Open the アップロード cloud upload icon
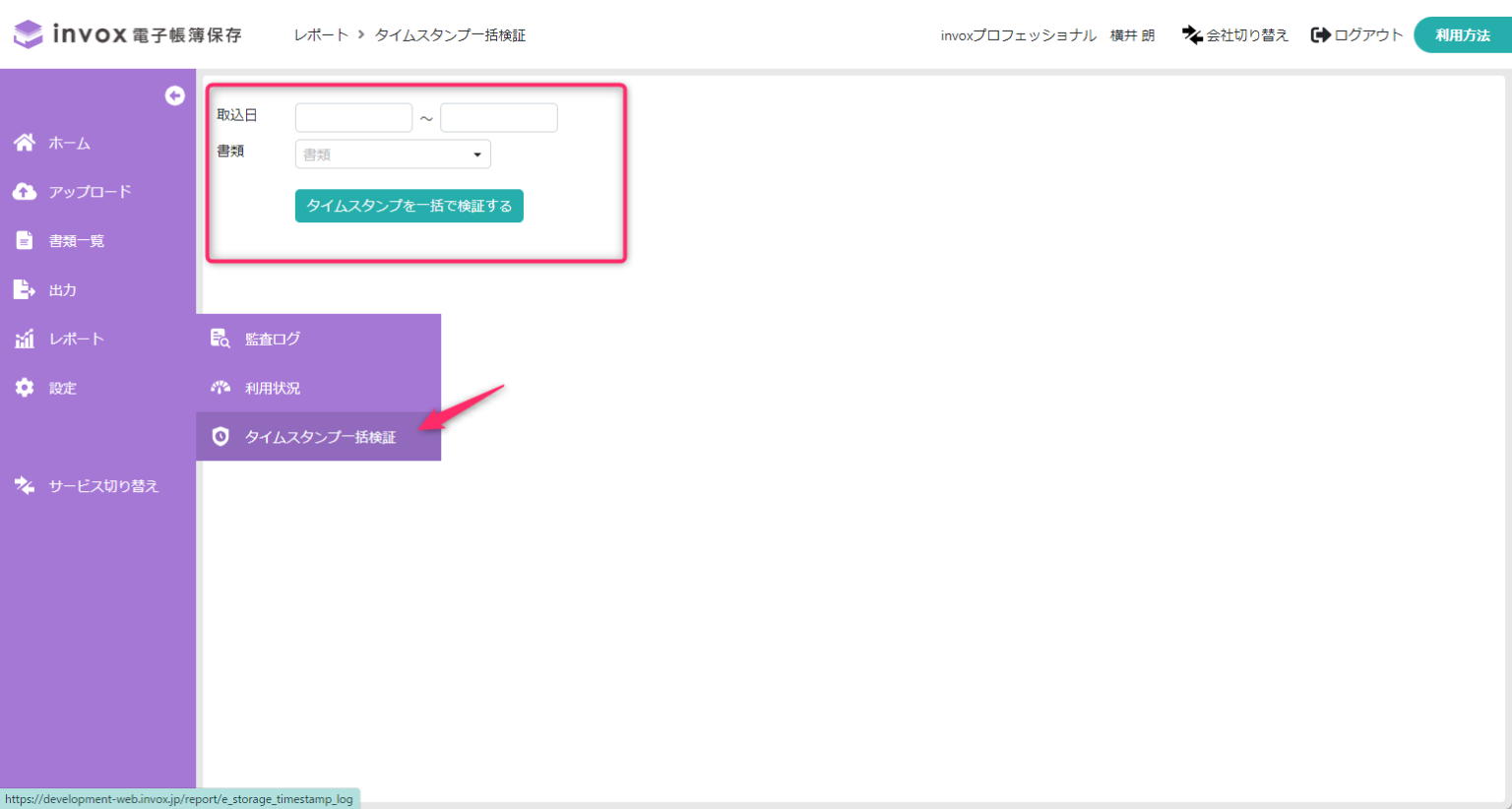The height and width of the screenshot is (809, 1512). (24, 191)
